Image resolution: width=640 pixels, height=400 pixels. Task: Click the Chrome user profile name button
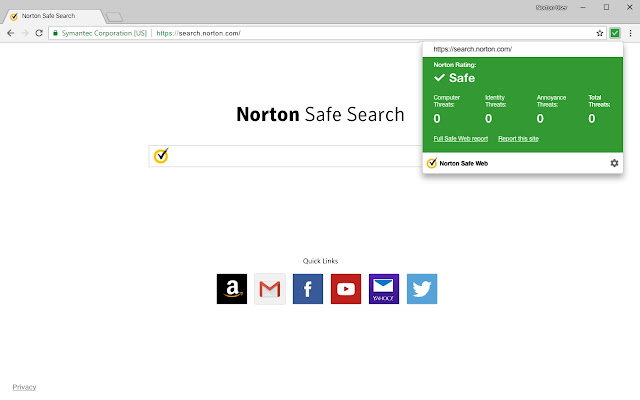551,7
